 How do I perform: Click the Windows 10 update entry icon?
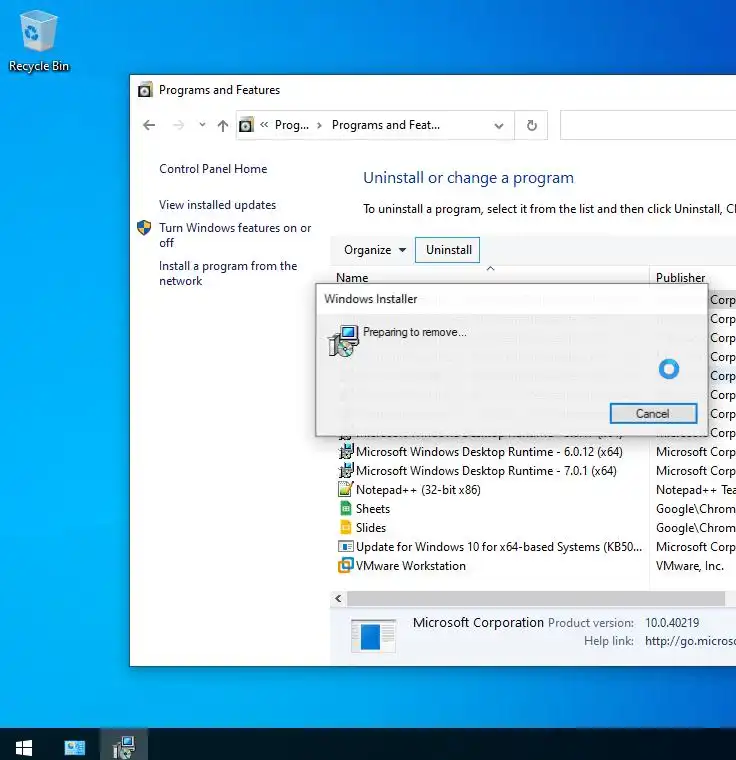coord(346,547)
